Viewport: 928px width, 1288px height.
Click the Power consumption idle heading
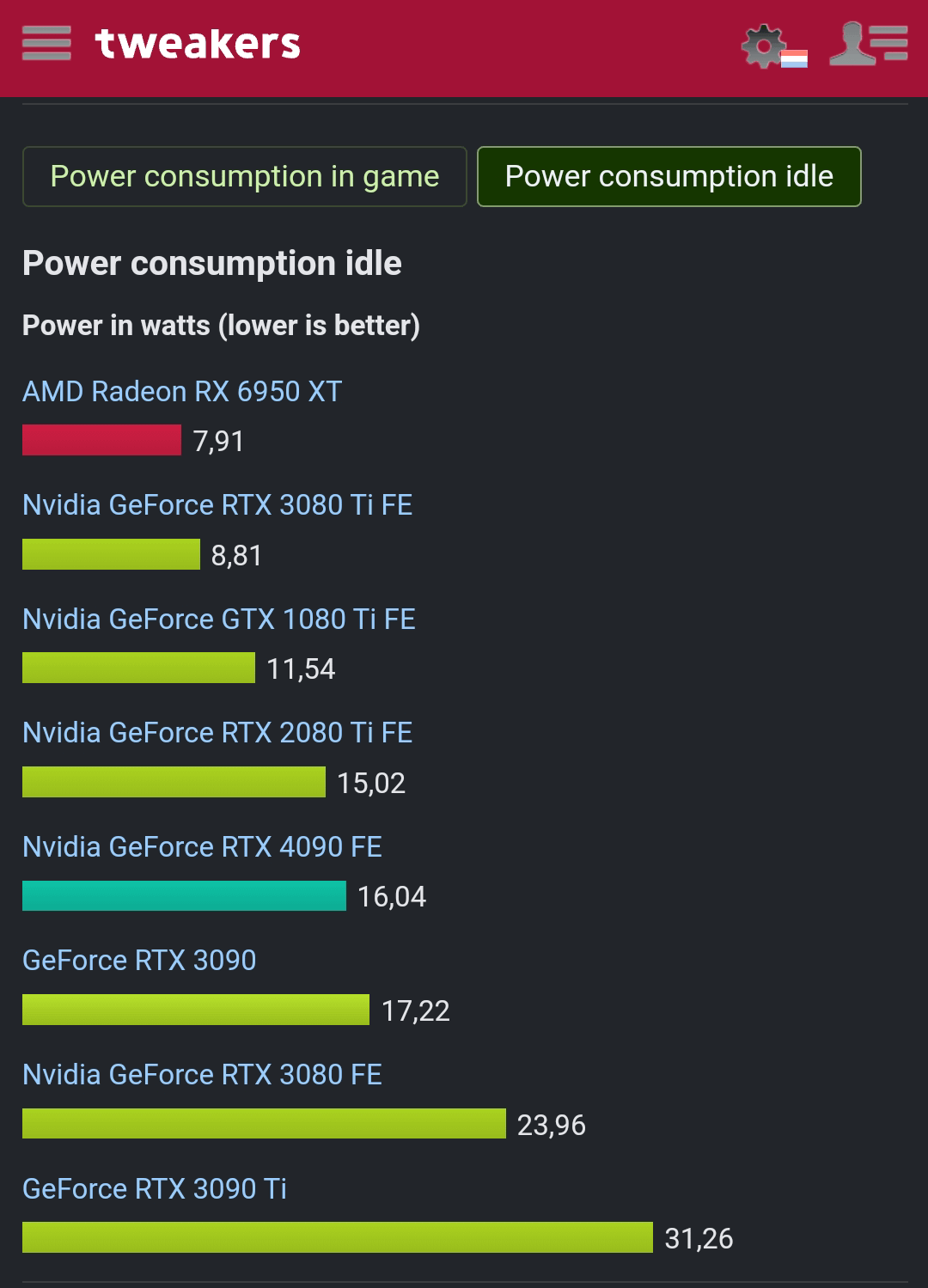212,263
